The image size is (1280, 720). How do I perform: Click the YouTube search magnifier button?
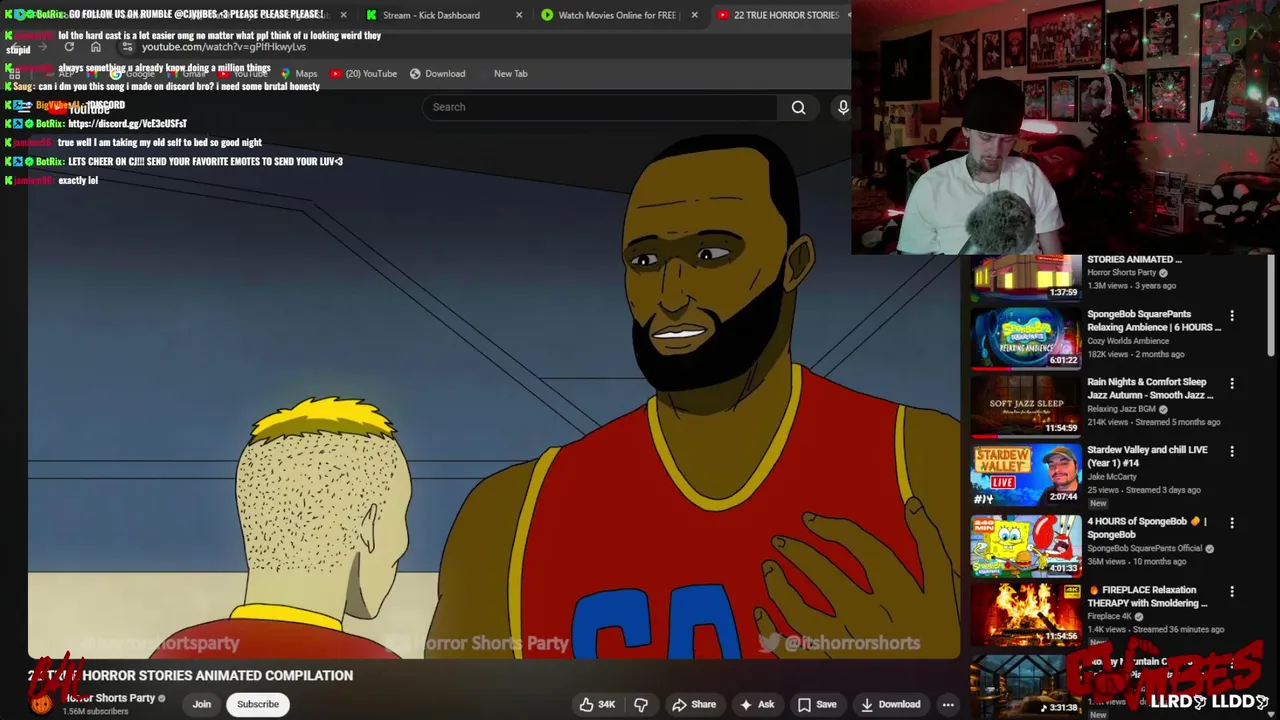[x=798, y=107]
